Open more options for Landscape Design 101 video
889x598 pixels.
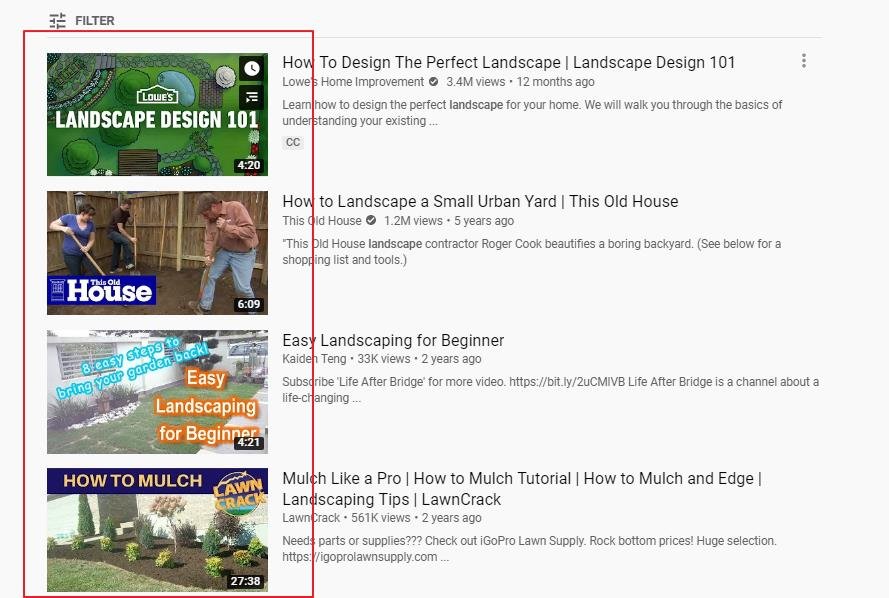pyautogui.click(x=803, y=61)
